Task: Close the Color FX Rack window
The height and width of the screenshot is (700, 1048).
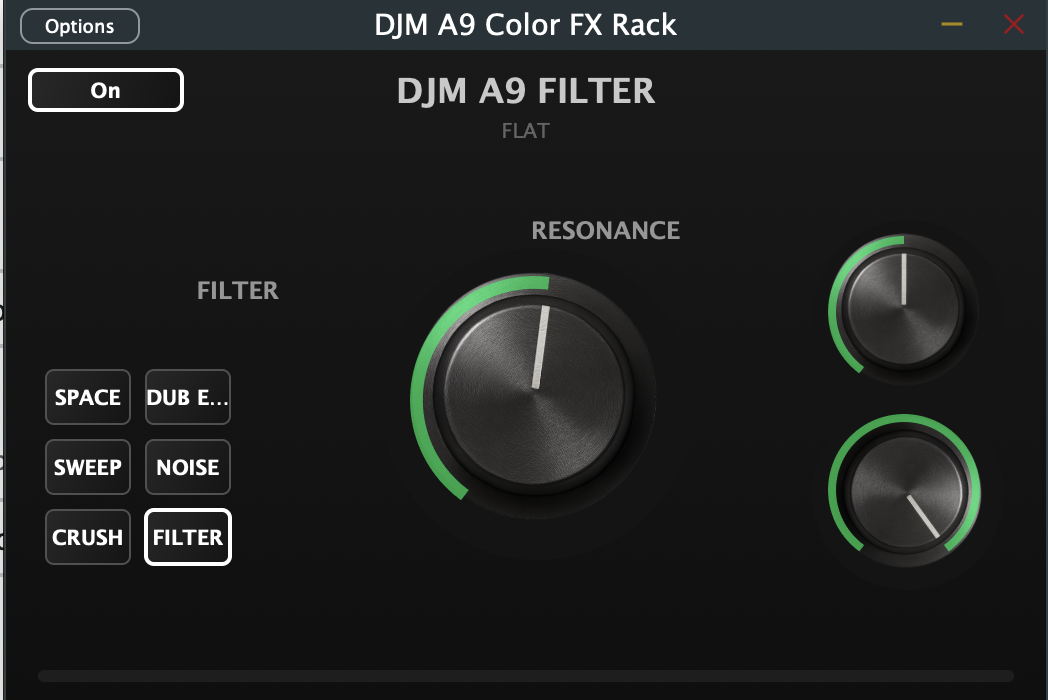Action: [1014, 25]
